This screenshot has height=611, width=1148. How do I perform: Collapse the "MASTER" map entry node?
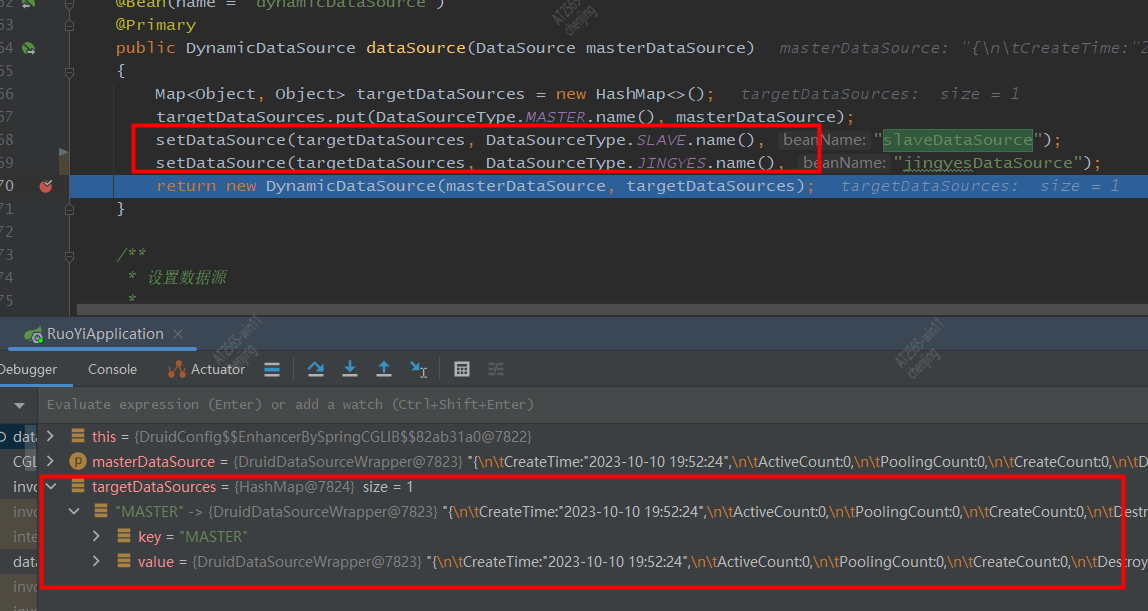pos(74,511)
